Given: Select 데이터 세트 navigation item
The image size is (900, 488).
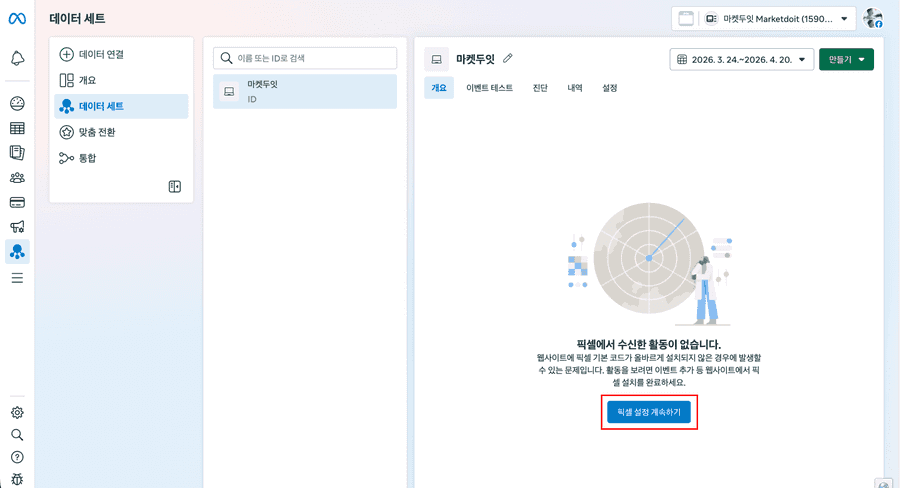Looking at the screenshot, I should (121, 106).
